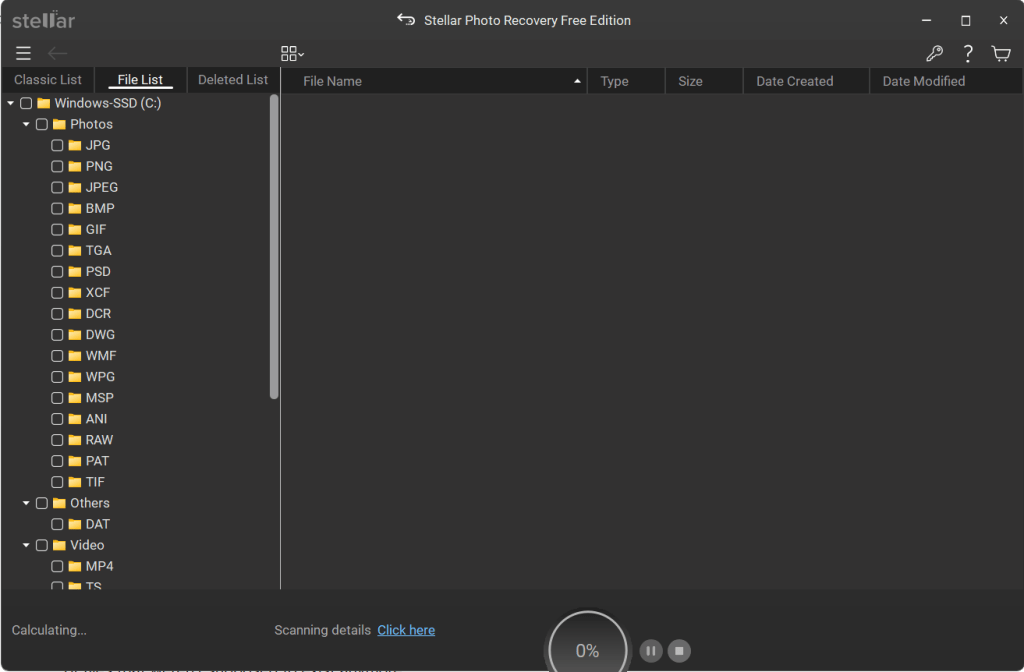The width and height of the screenshot is (1024, 672).
Task: Click the Others folder icon
Action: click(x=59, y=503)
